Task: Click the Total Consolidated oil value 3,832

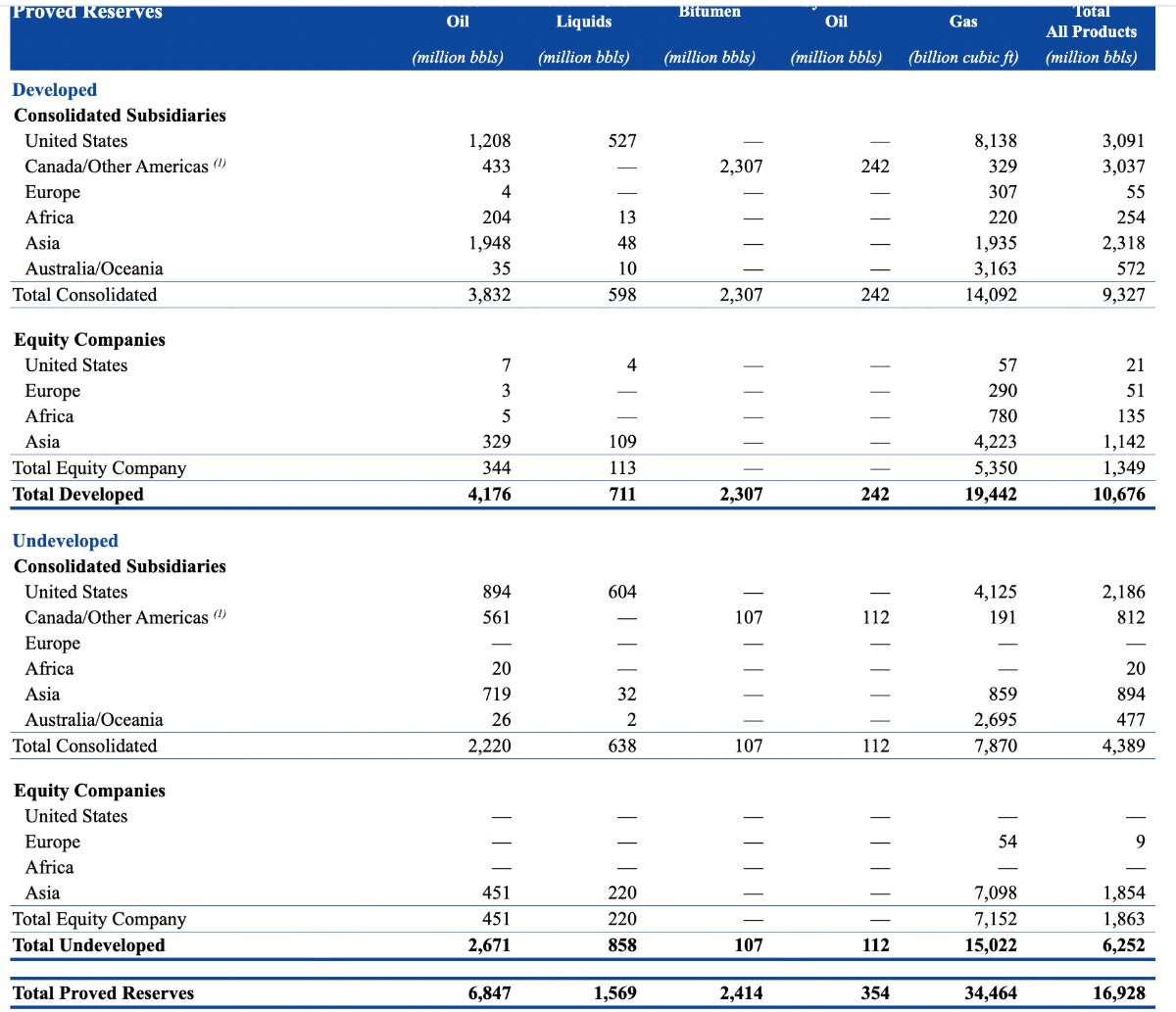Action: [x=490, y=295]
